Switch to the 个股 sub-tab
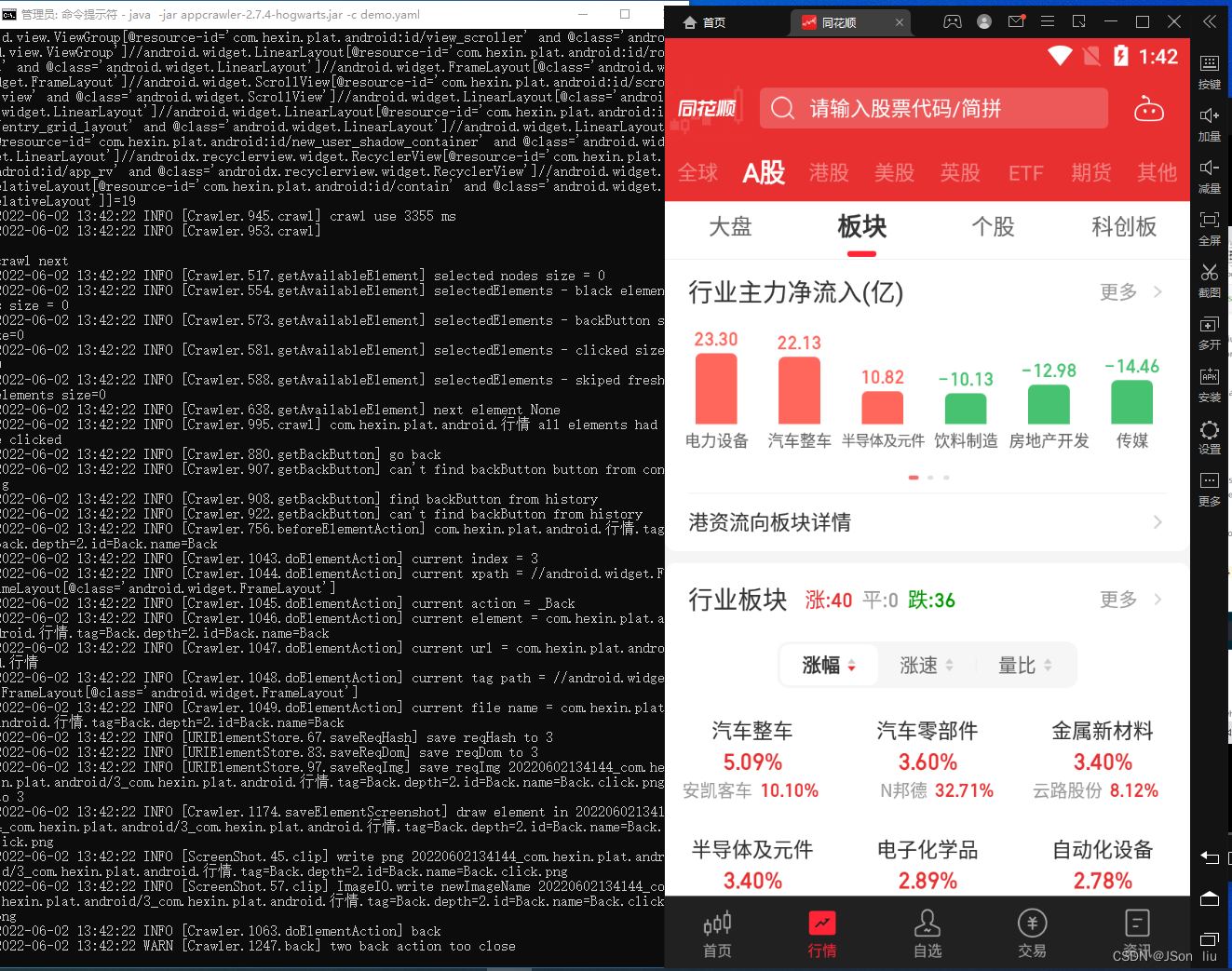The height and width of the screenshot is (971, 1232). pyautogui.click(x=993, y=227)
